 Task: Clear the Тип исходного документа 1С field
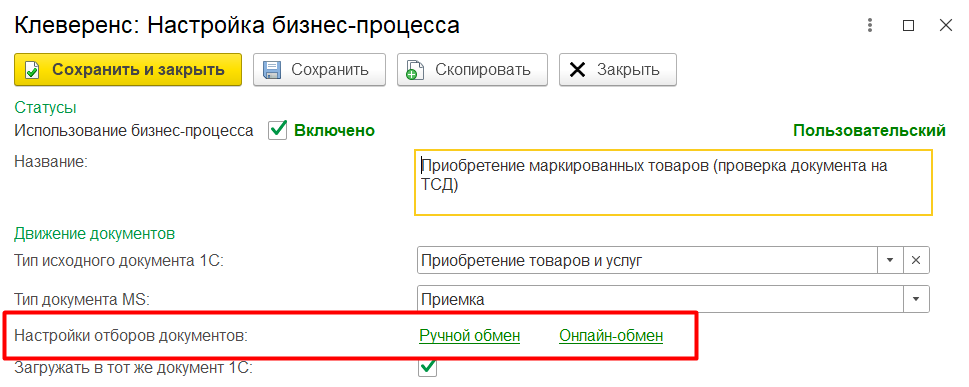916,261
